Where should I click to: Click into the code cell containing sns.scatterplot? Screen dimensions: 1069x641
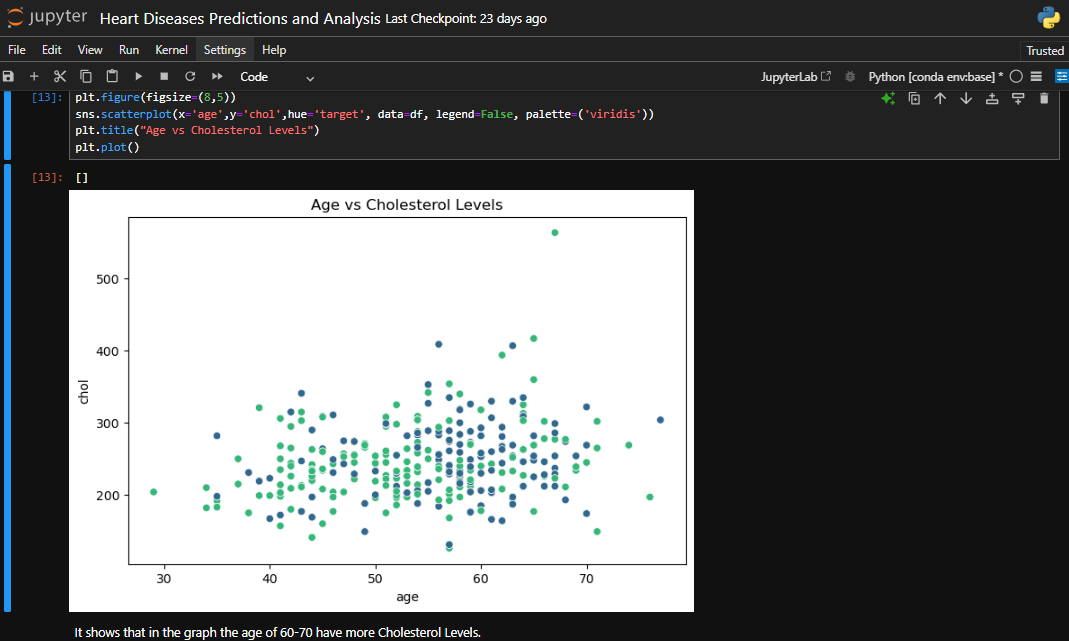pyautogui.click(x=564, y=123)
